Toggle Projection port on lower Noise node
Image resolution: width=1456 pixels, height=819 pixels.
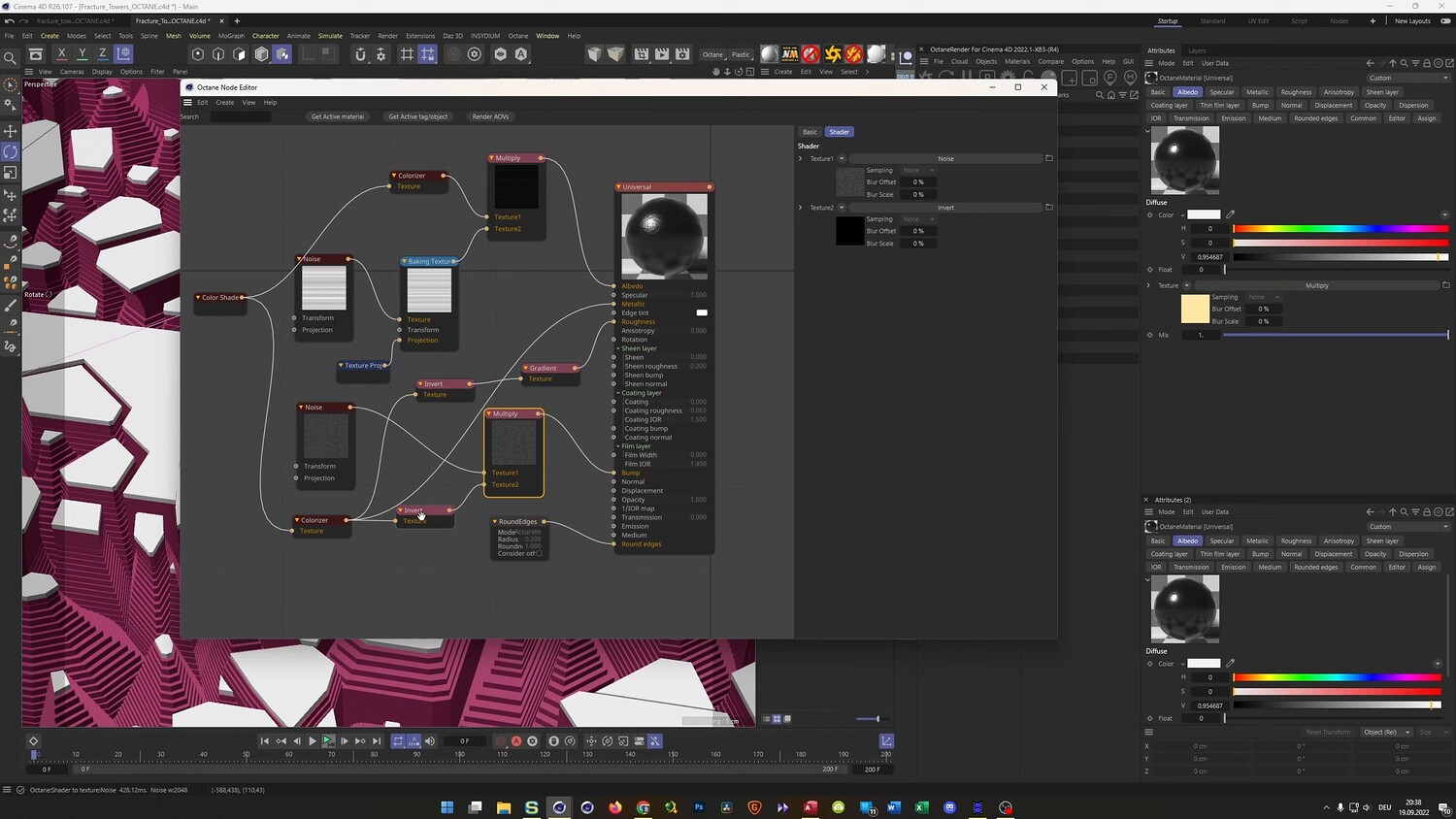[295, 477]
